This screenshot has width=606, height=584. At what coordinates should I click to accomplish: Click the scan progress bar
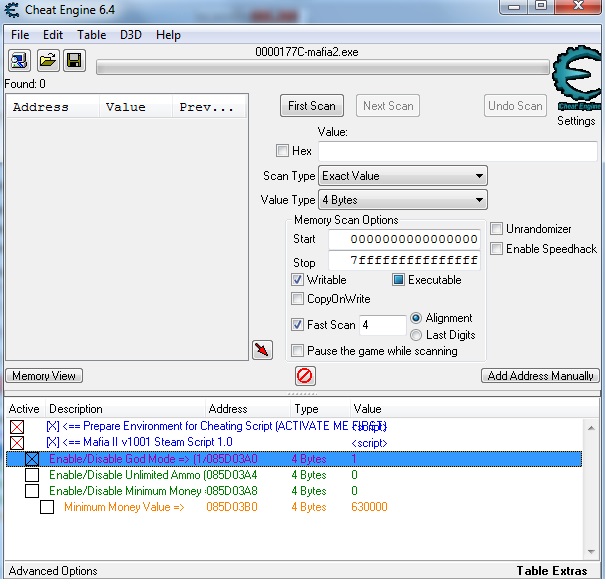[x=323, y=67]
